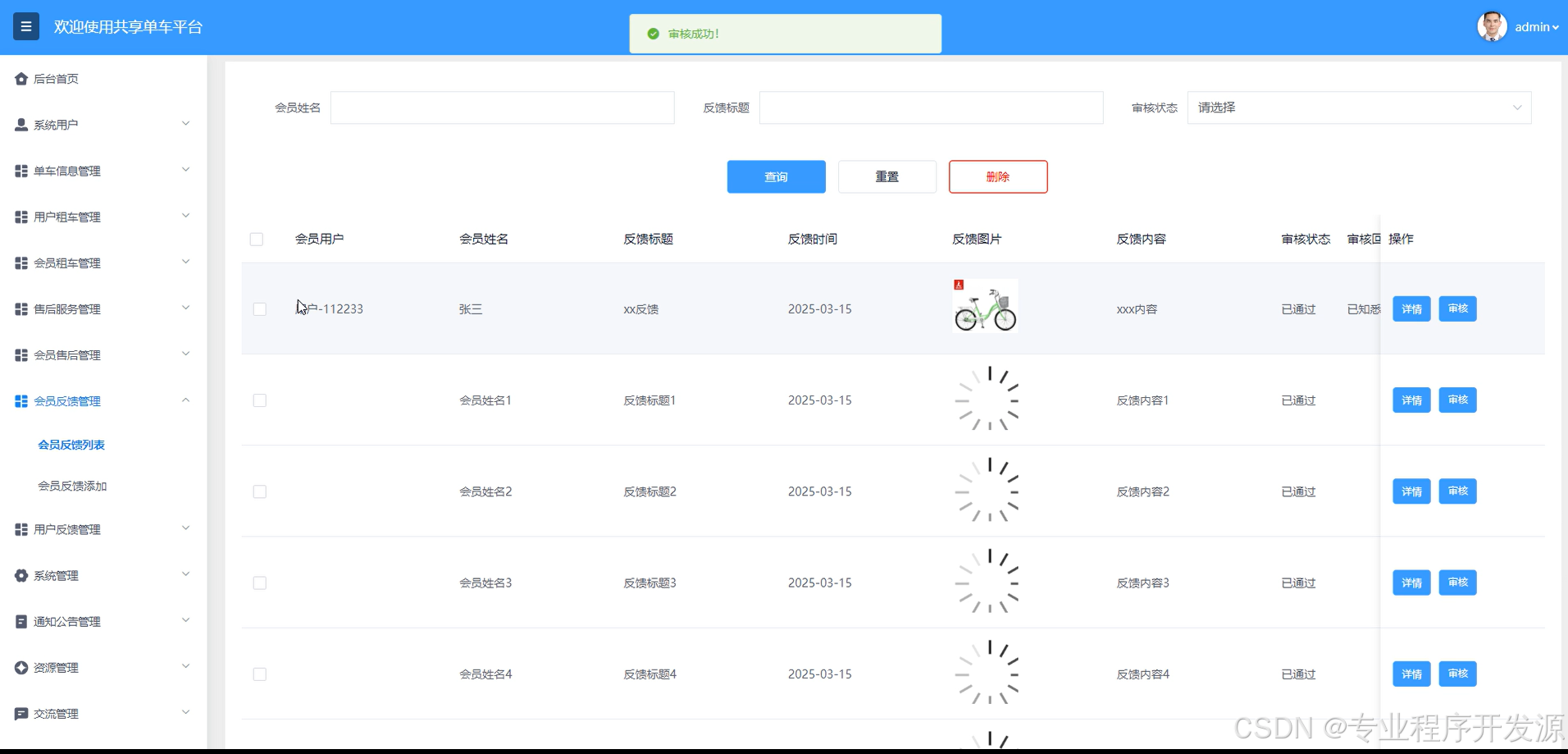Check the row checkbox for 会员姓名2

tap(260, 491)
